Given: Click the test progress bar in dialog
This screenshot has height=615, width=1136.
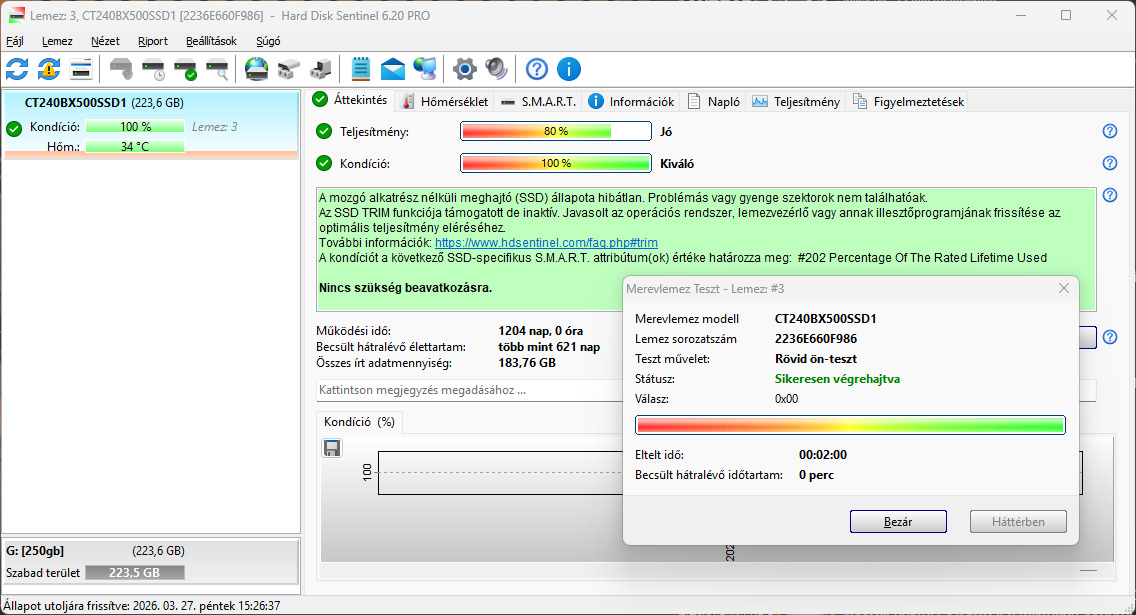Looking at the screenshot, I should click(850, 424).
